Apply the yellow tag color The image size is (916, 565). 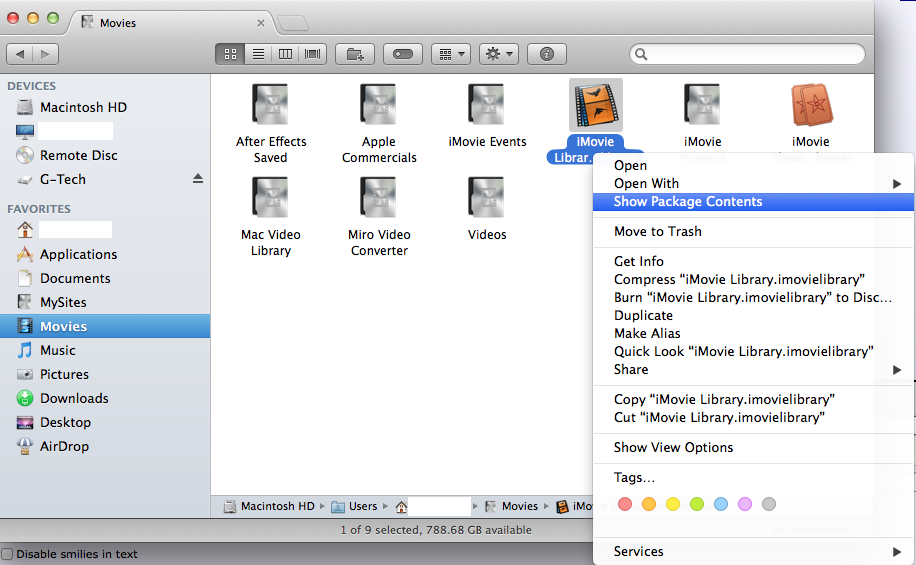[672, 504]
